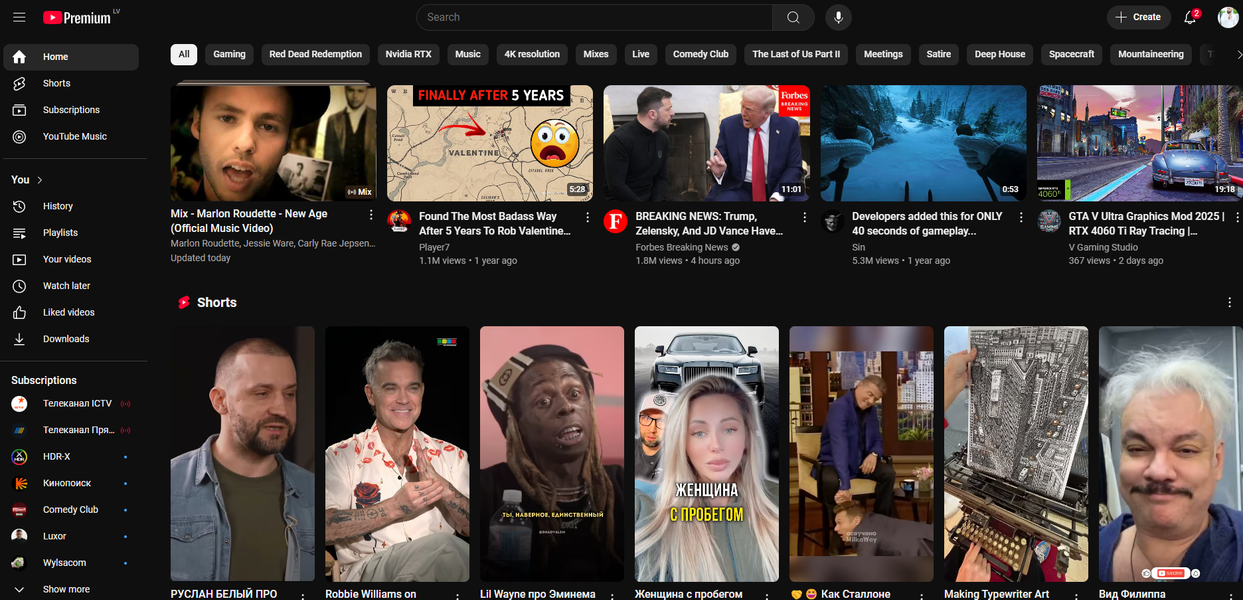This screenshot has height=600, width=1243.
Task: Click the V Gaming Studio channel avatar
Action: click(1049, 221)
